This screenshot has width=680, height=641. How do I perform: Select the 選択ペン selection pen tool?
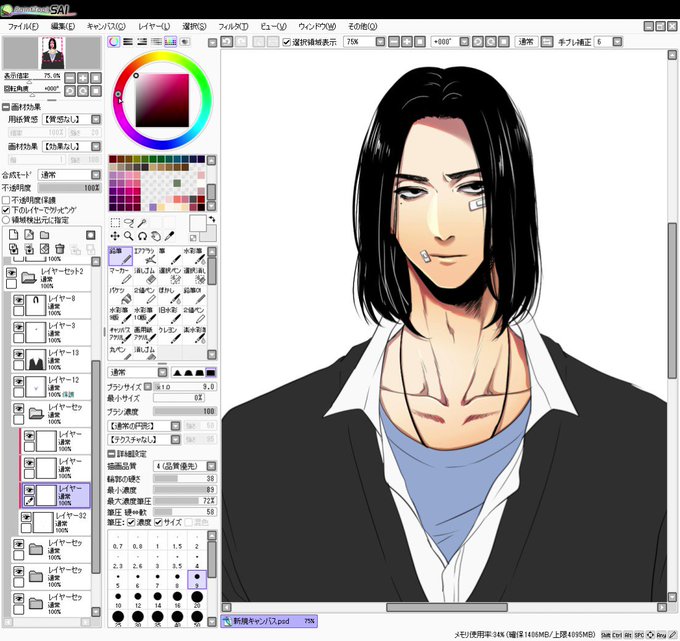click(170, 275)
